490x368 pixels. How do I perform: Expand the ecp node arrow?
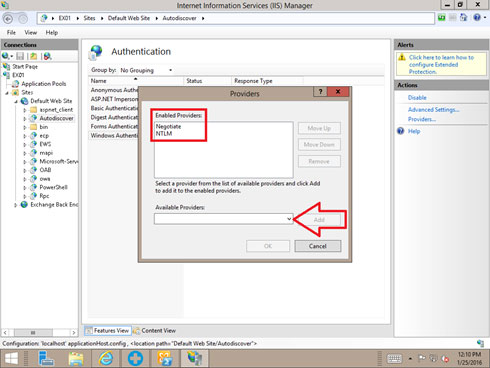pyautogui.click(x=25, y=136)
